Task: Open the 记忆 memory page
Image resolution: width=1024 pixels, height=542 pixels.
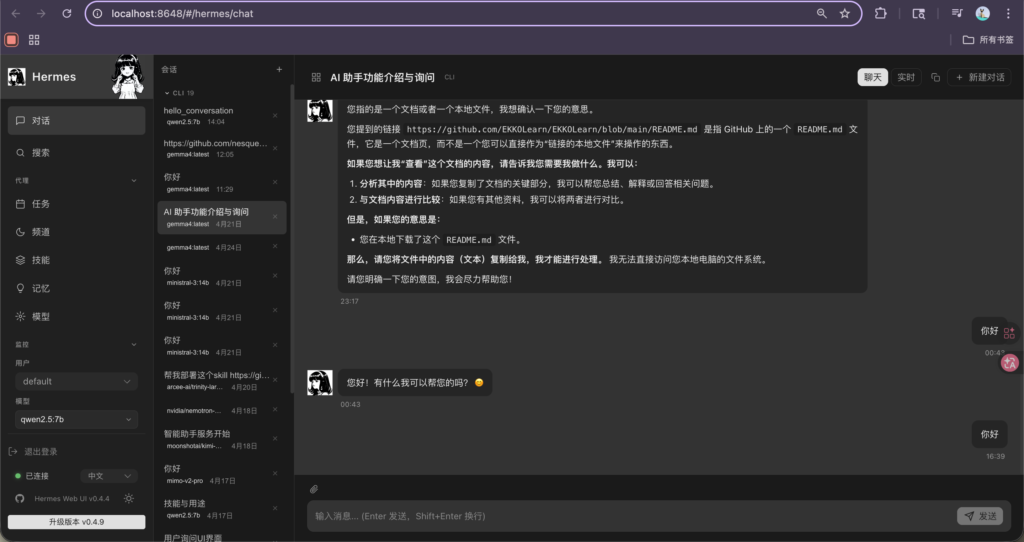Action: pyautogui.click(x=76, y=288)
